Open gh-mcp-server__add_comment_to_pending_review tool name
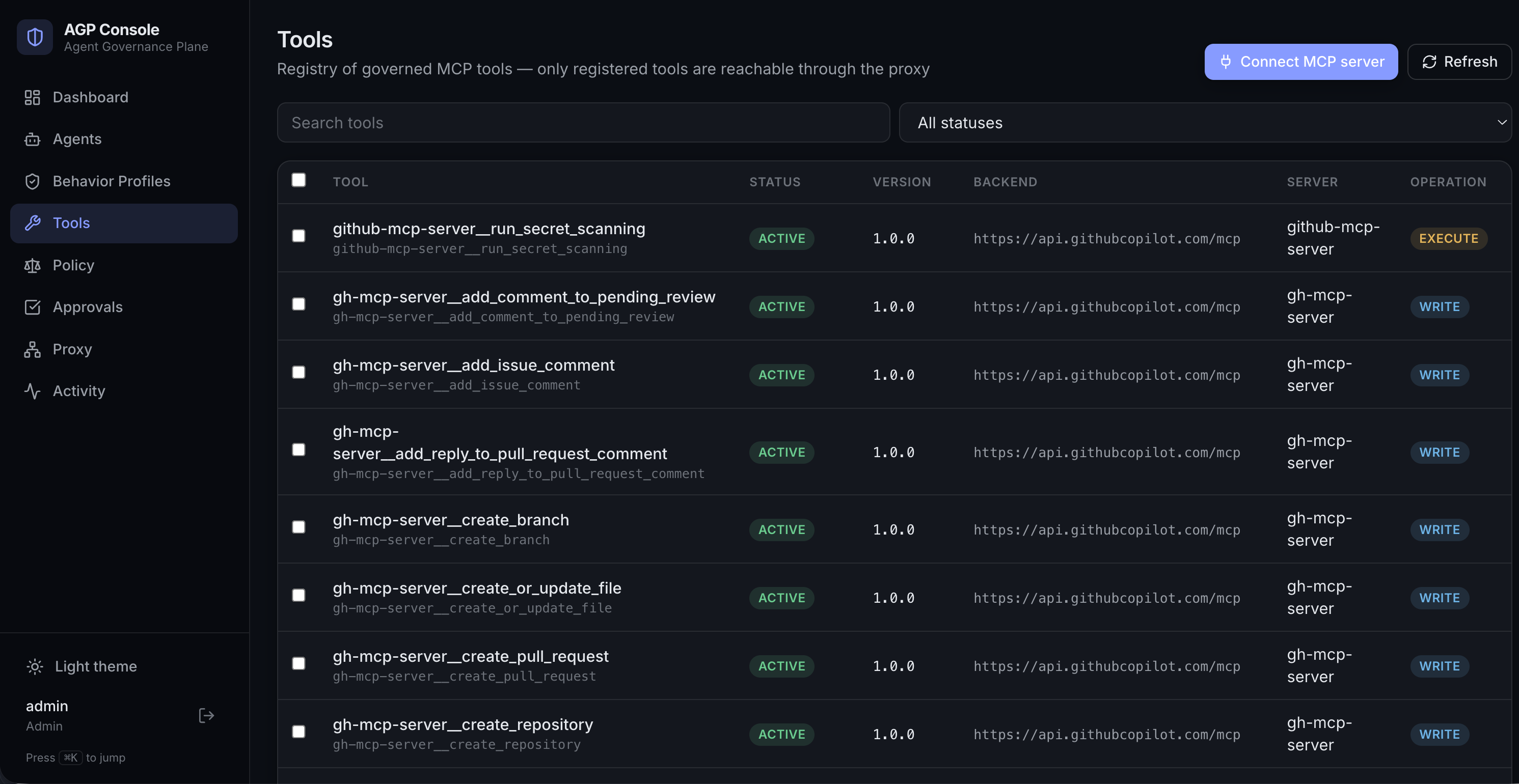1519x784 pixels. coord(524,297)
